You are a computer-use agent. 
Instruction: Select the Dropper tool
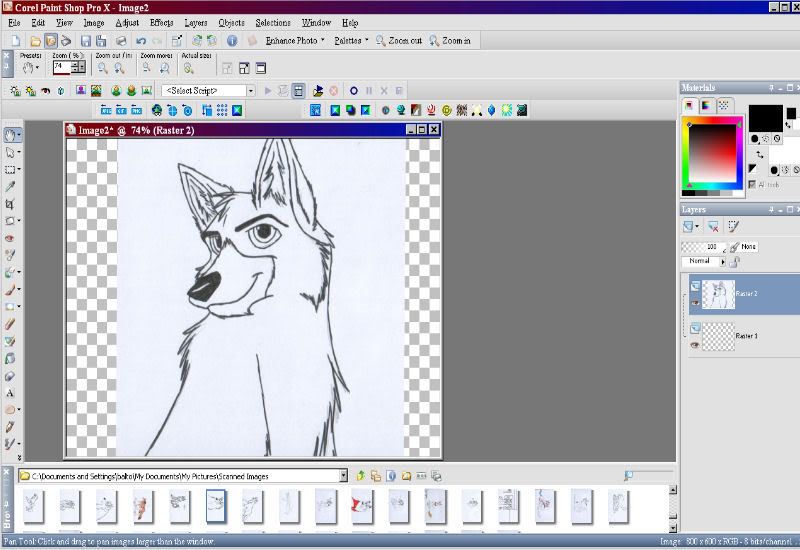coord(10,186)
